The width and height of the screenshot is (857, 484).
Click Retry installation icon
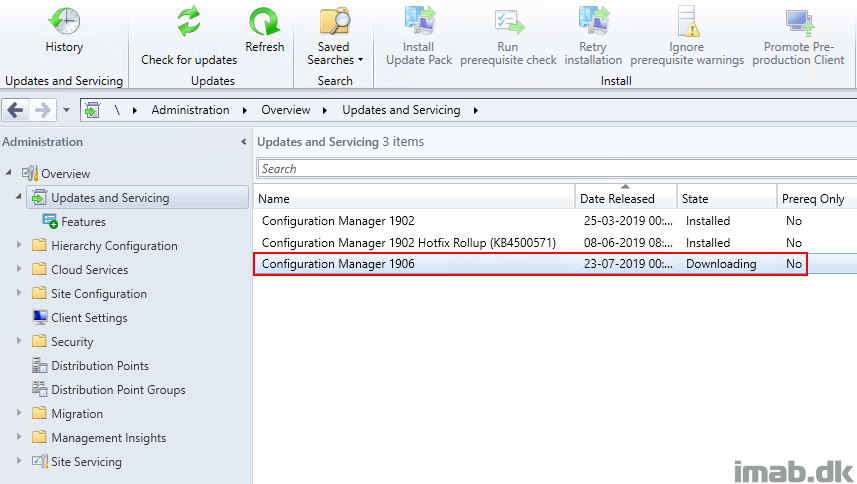pos(594,20)
